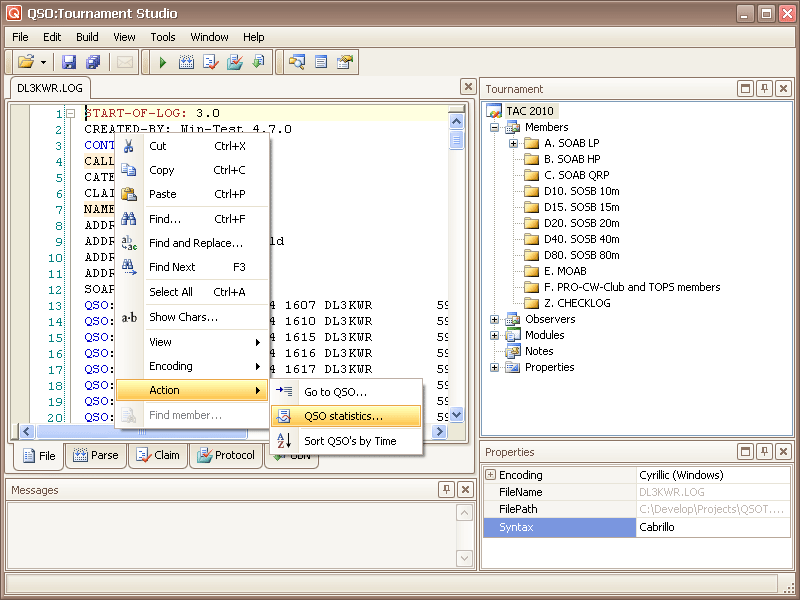Pin the Messages panel with pushpin icon
Viewport: 800px width, 600px height.
point(446,490)
